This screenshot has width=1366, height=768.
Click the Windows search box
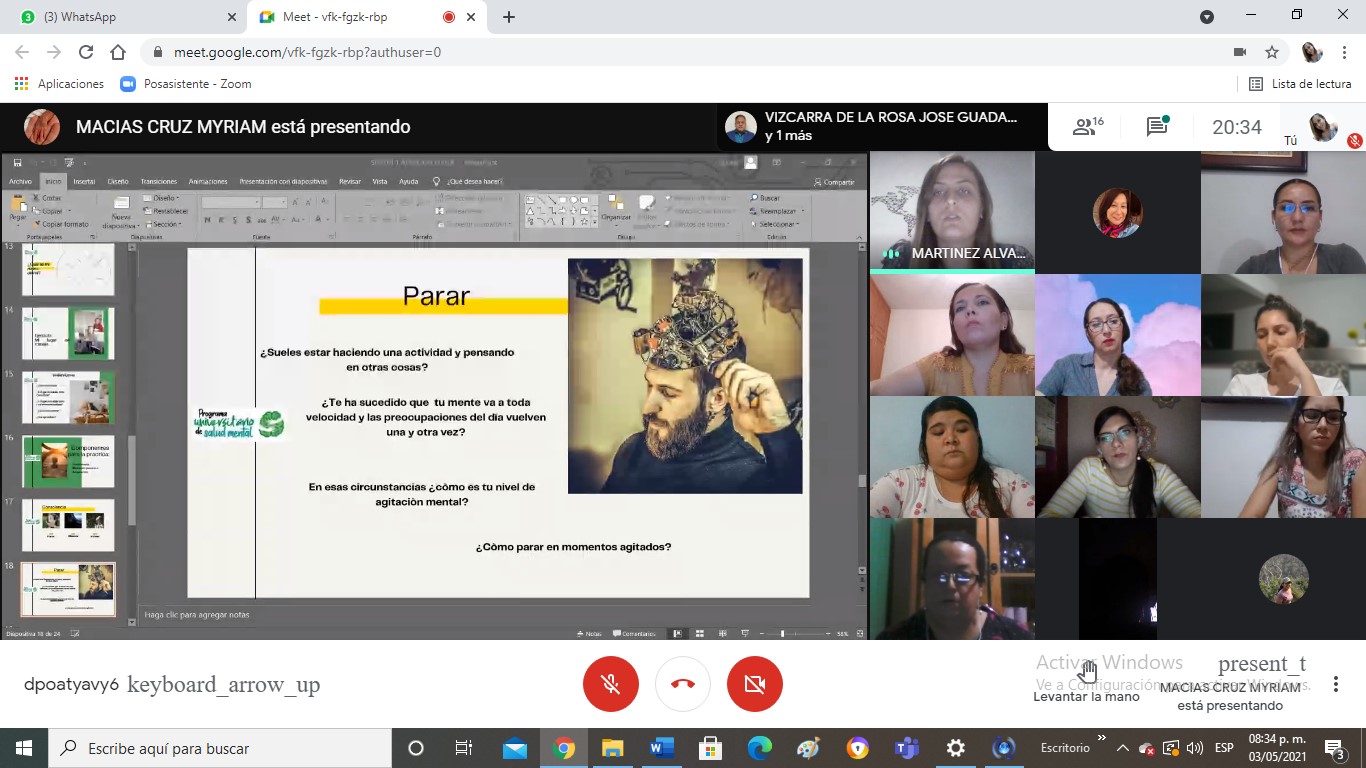tap(220, 748)
